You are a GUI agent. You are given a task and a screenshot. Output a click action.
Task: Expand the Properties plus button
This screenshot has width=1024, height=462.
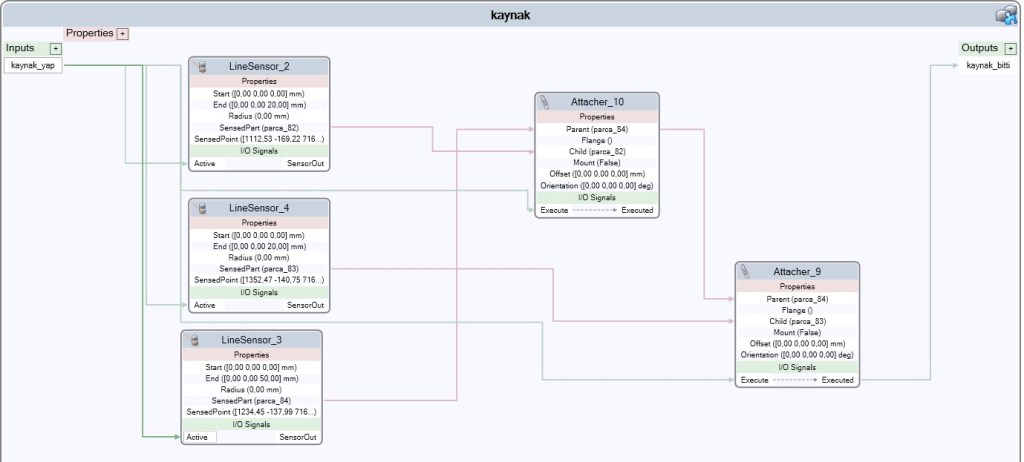click(123, 33)
